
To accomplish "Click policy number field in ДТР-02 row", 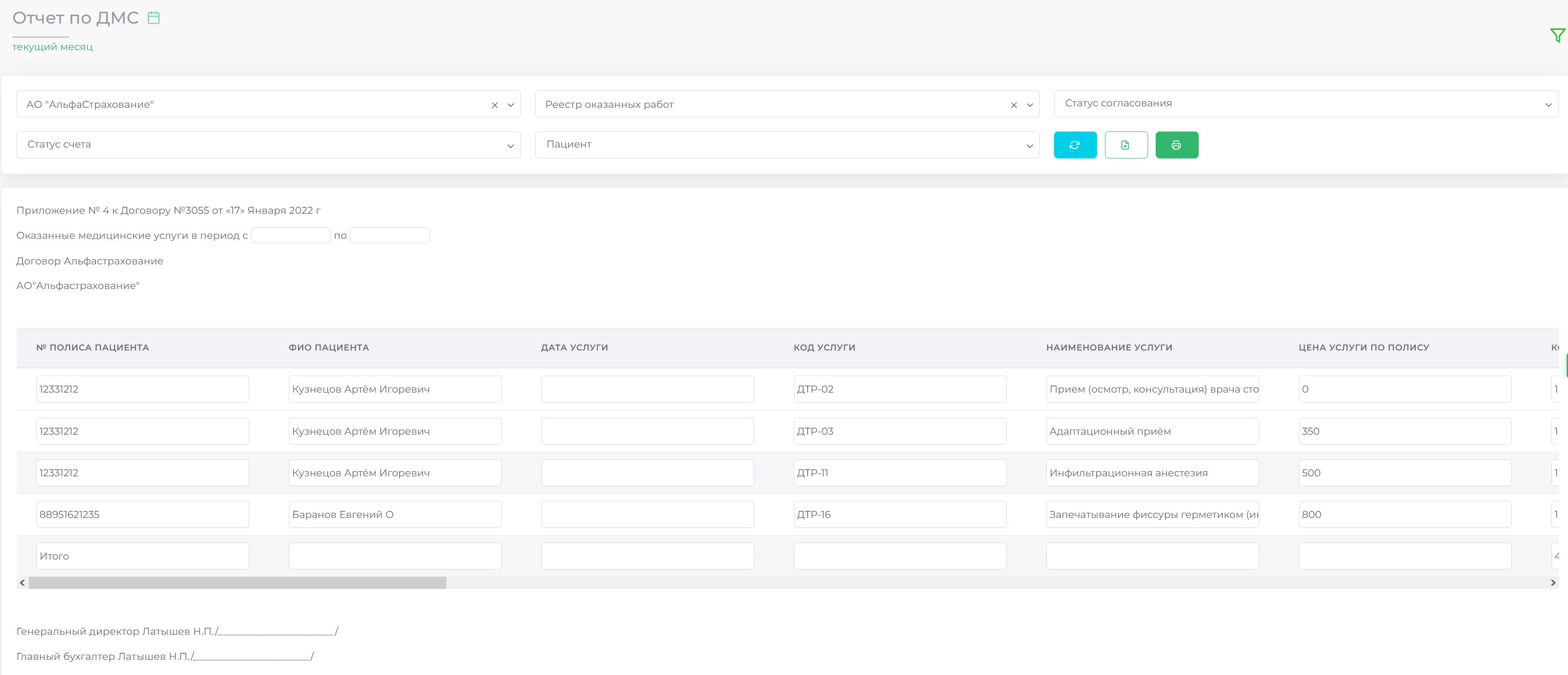I will (142, 389).
